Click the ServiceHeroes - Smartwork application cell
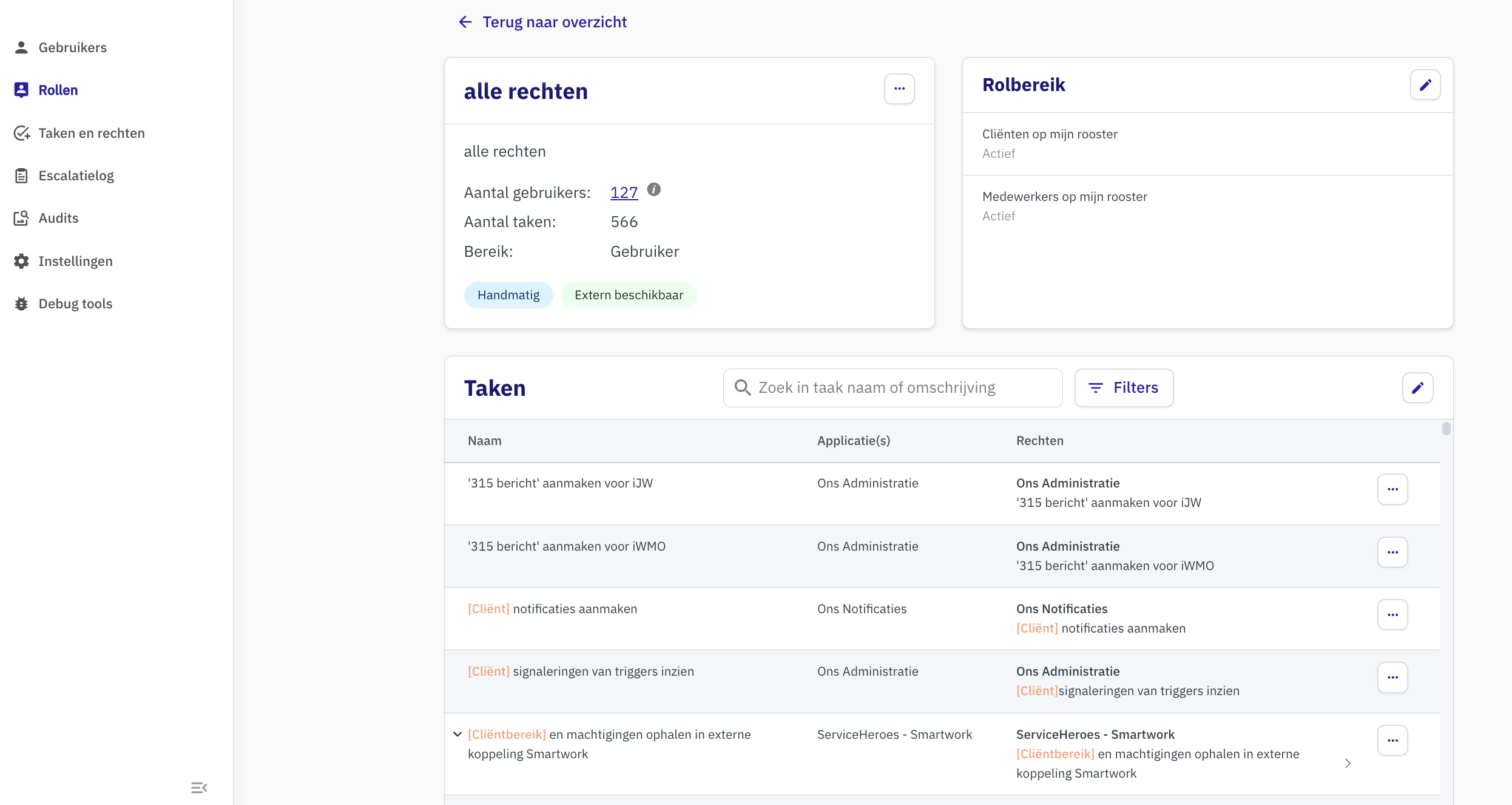The width and height of the screenshot is (1512, 805). click(894, 735)
